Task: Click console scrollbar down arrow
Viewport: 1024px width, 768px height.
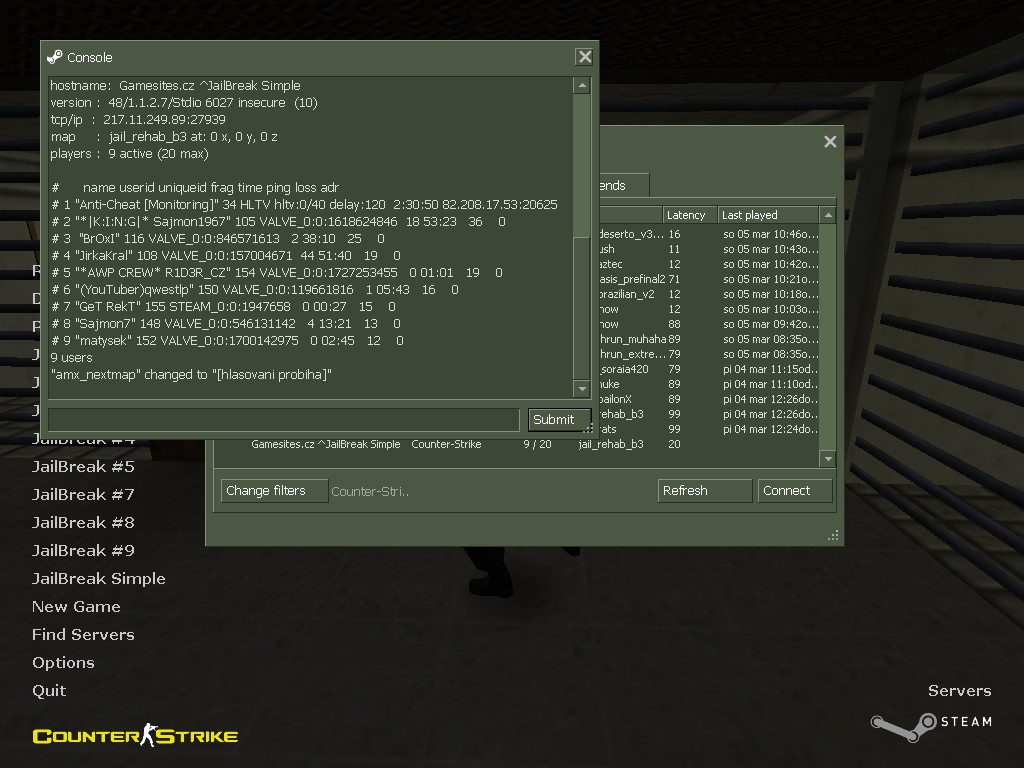Action: [582, 389]
